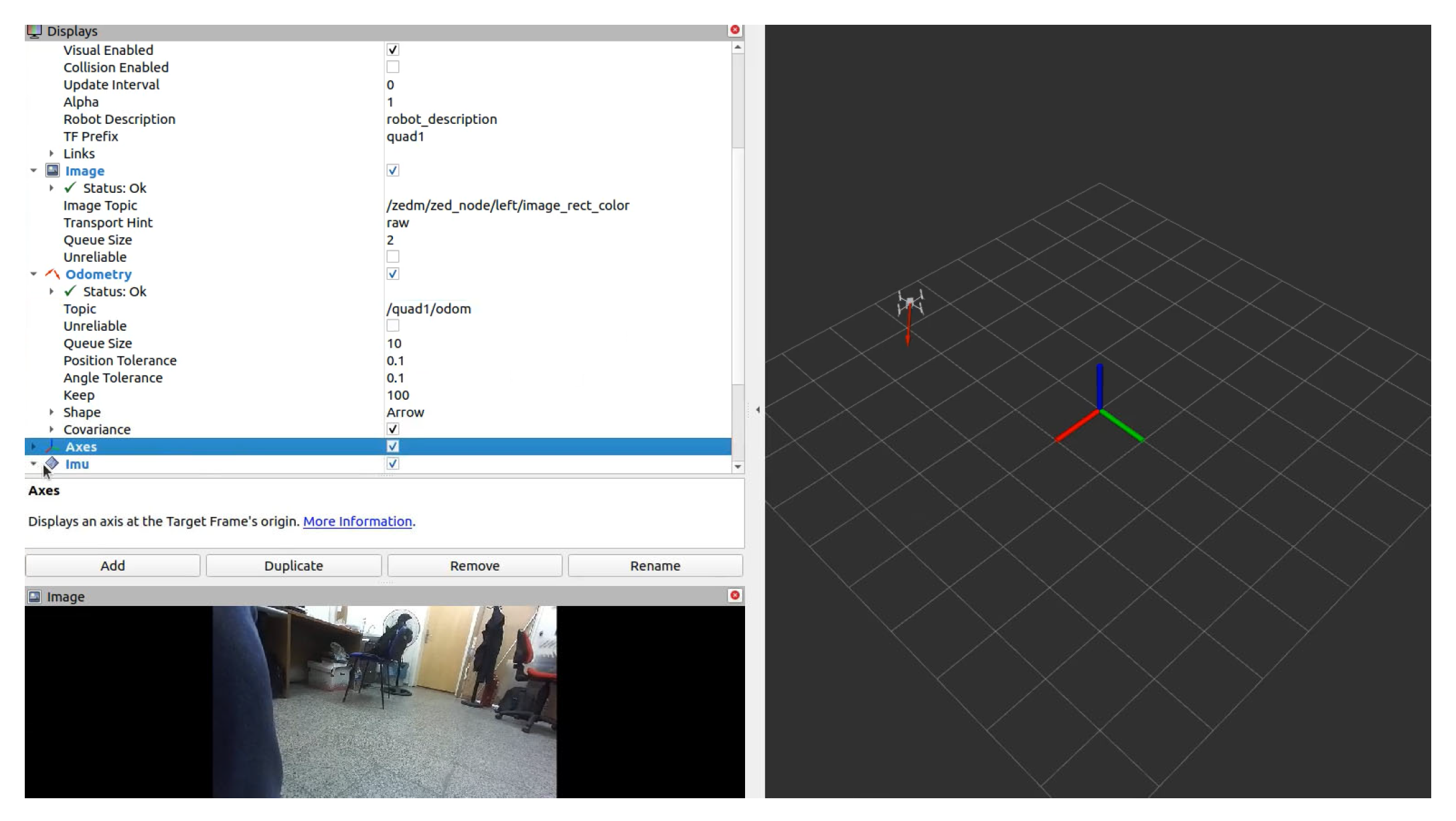Viewport: 1456px width, 821px height.
Task: Click the Axes display icon
Action: pos(52,446)
